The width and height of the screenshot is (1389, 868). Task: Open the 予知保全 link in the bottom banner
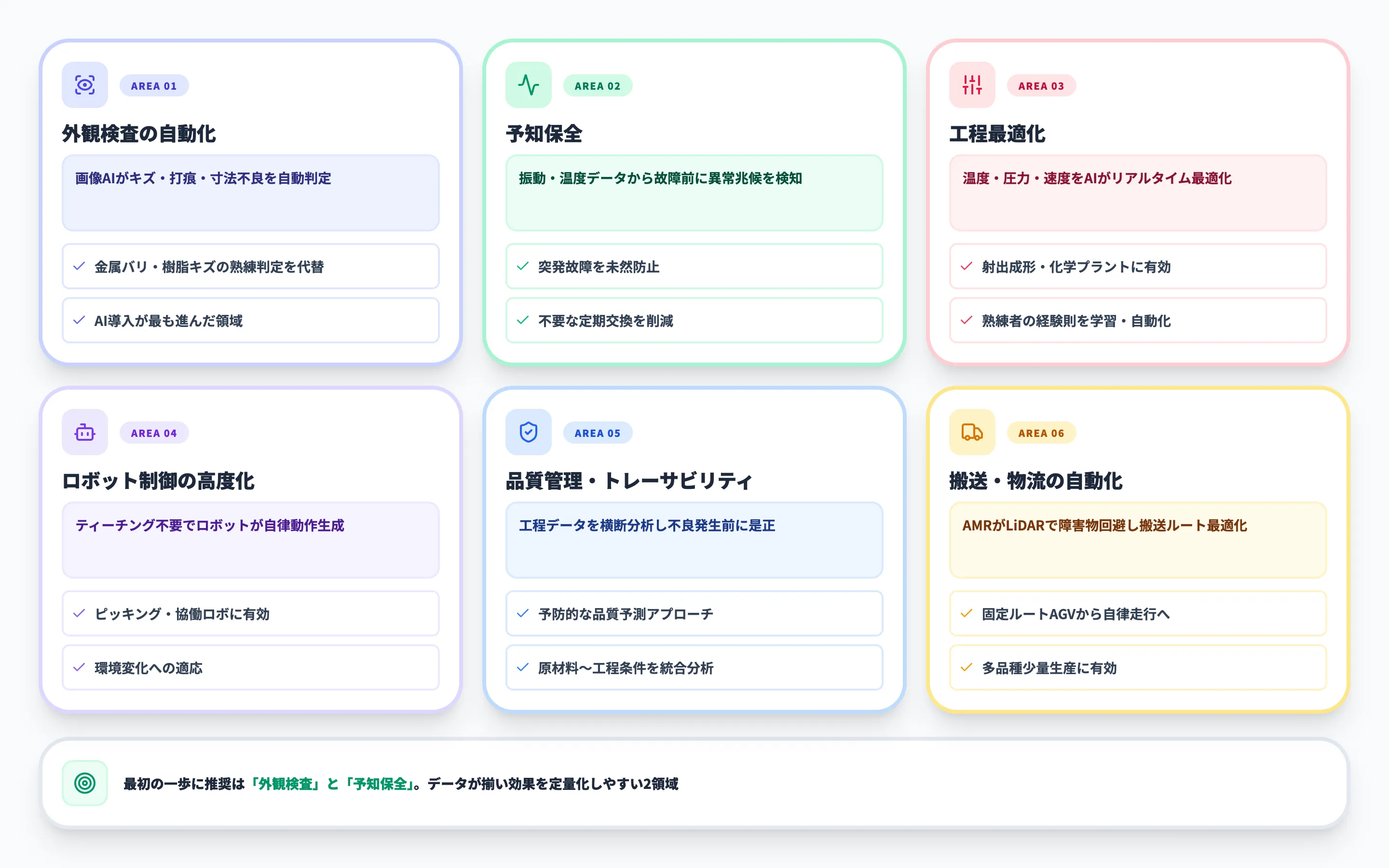point(381,782)
